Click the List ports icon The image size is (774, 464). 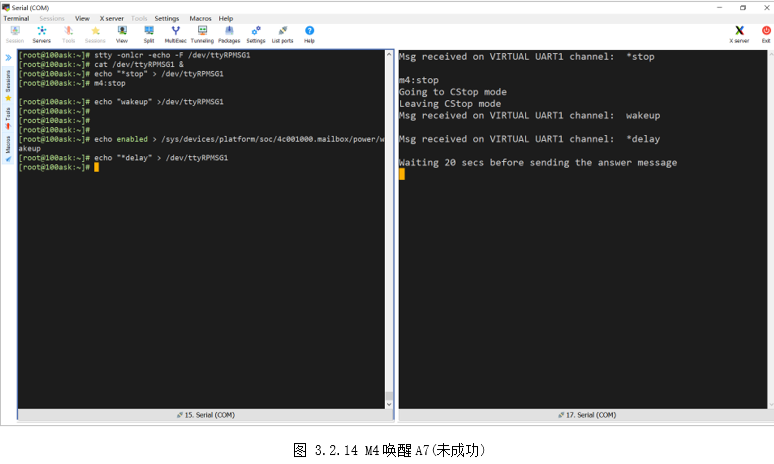point(283,34)
